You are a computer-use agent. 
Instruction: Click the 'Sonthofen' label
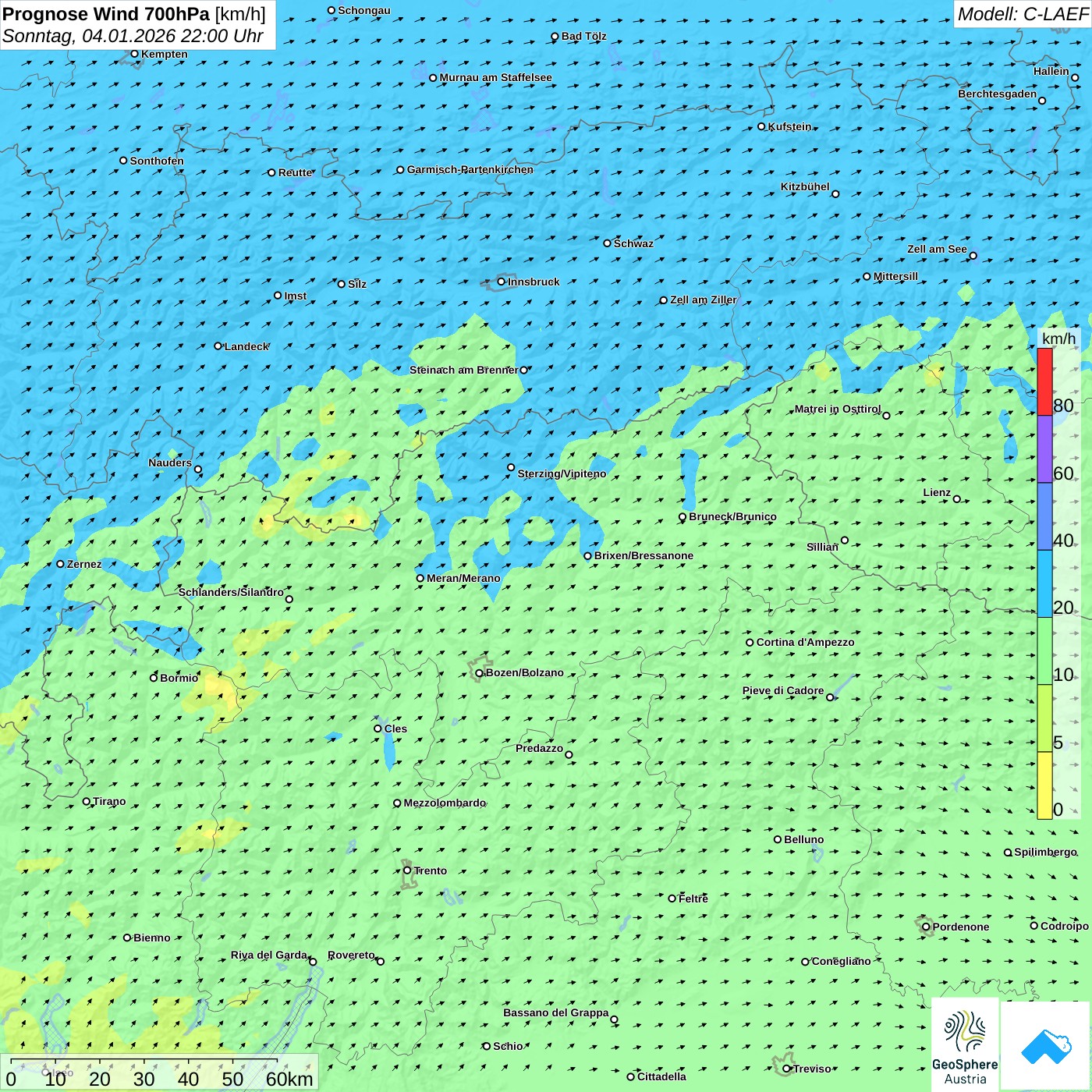pos(157,161)
